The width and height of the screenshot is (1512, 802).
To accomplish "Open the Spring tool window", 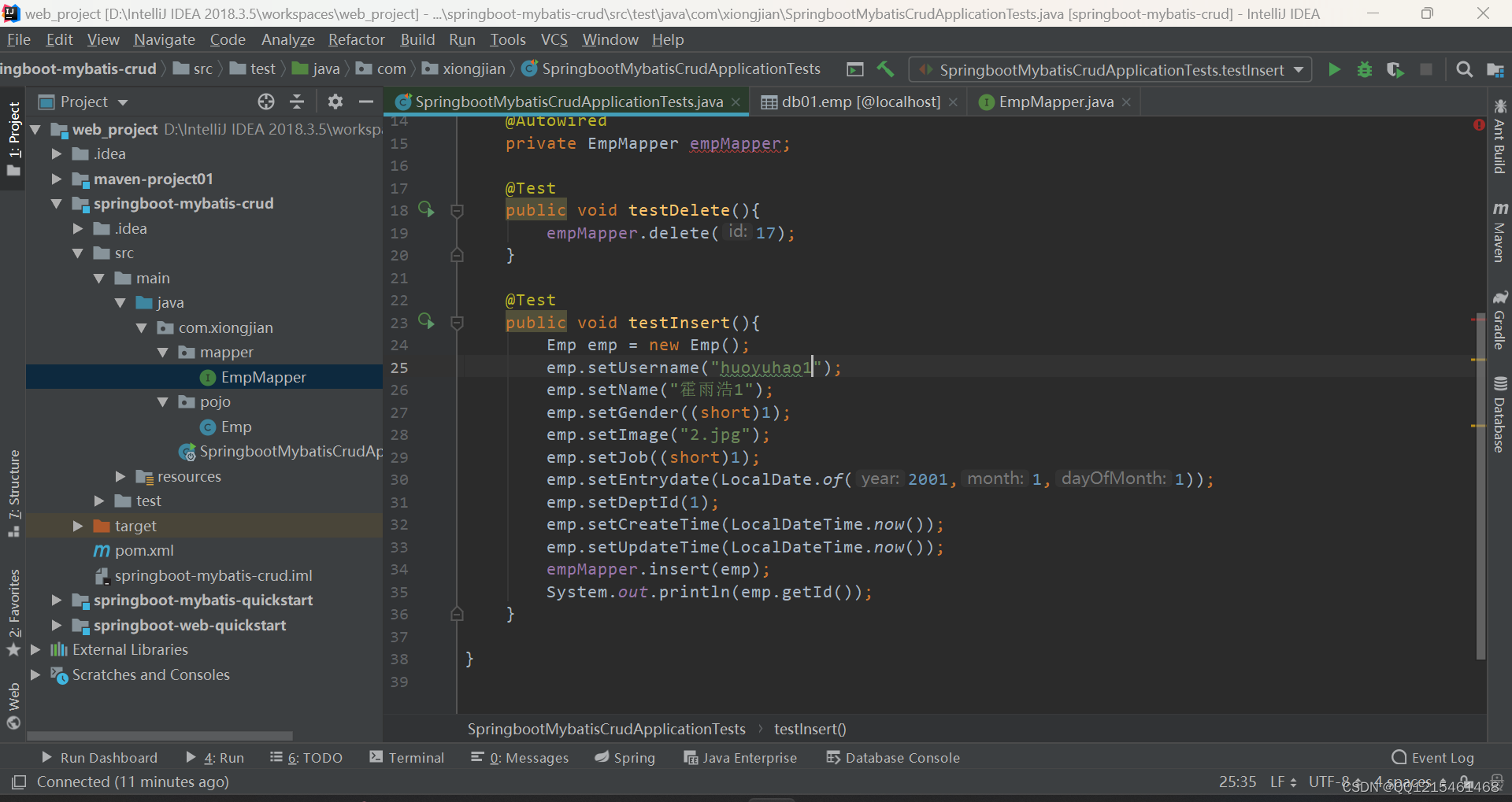I will point(625,757).
